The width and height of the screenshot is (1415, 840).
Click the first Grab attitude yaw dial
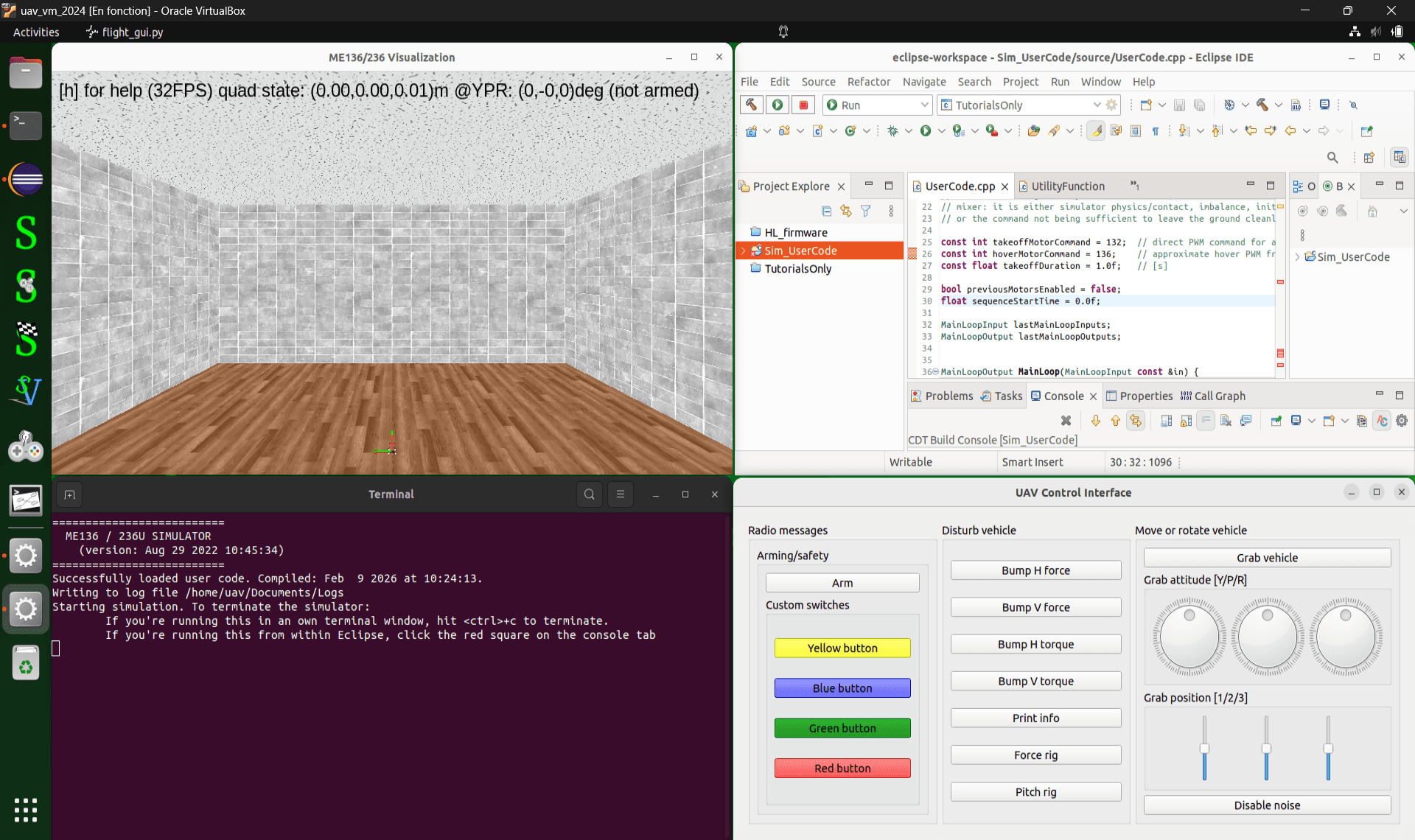(x=1189, y=637)
